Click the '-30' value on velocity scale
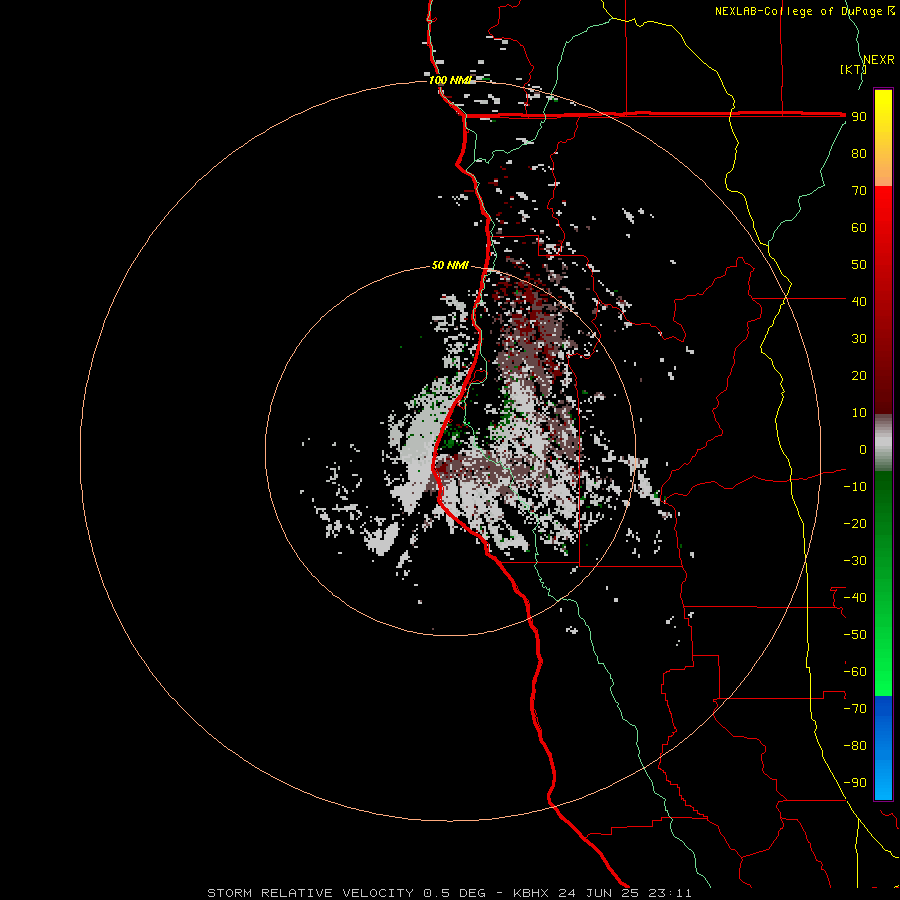This screenshot has width=900, height=900. [x=855, y=561]
